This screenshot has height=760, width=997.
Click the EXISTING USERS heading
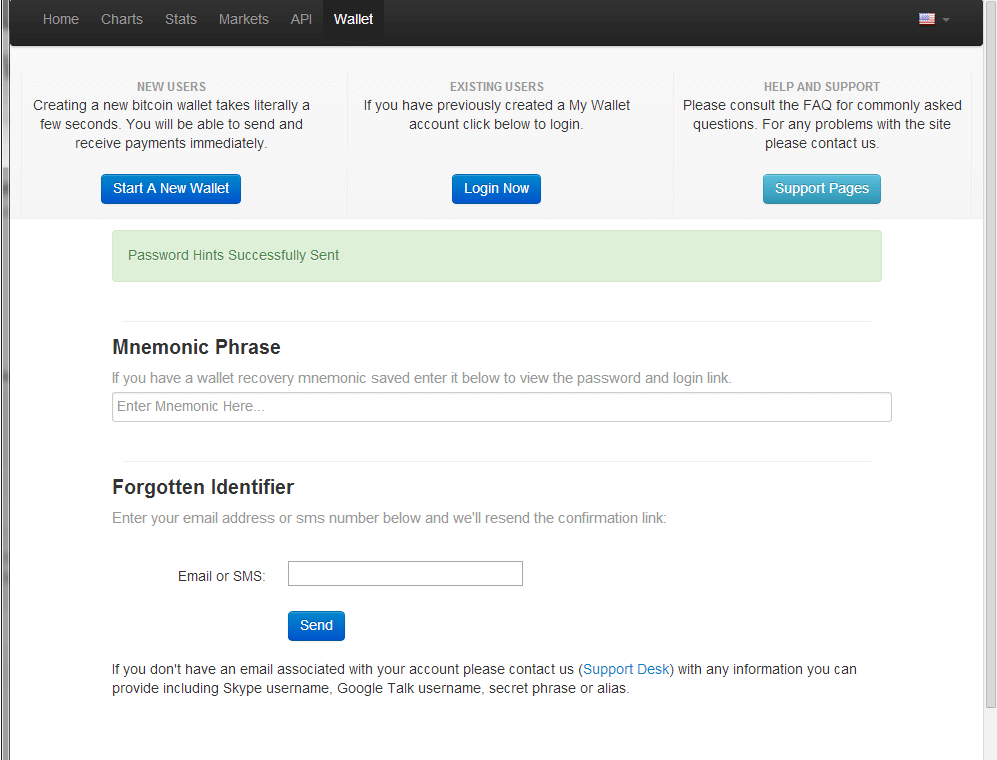click(497, 86)
